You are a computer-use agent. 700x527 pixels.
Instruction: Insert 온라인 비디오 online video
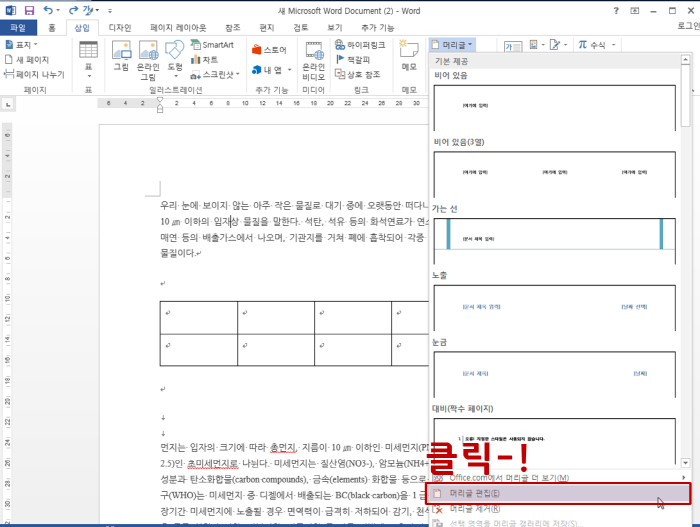[313, 61]
